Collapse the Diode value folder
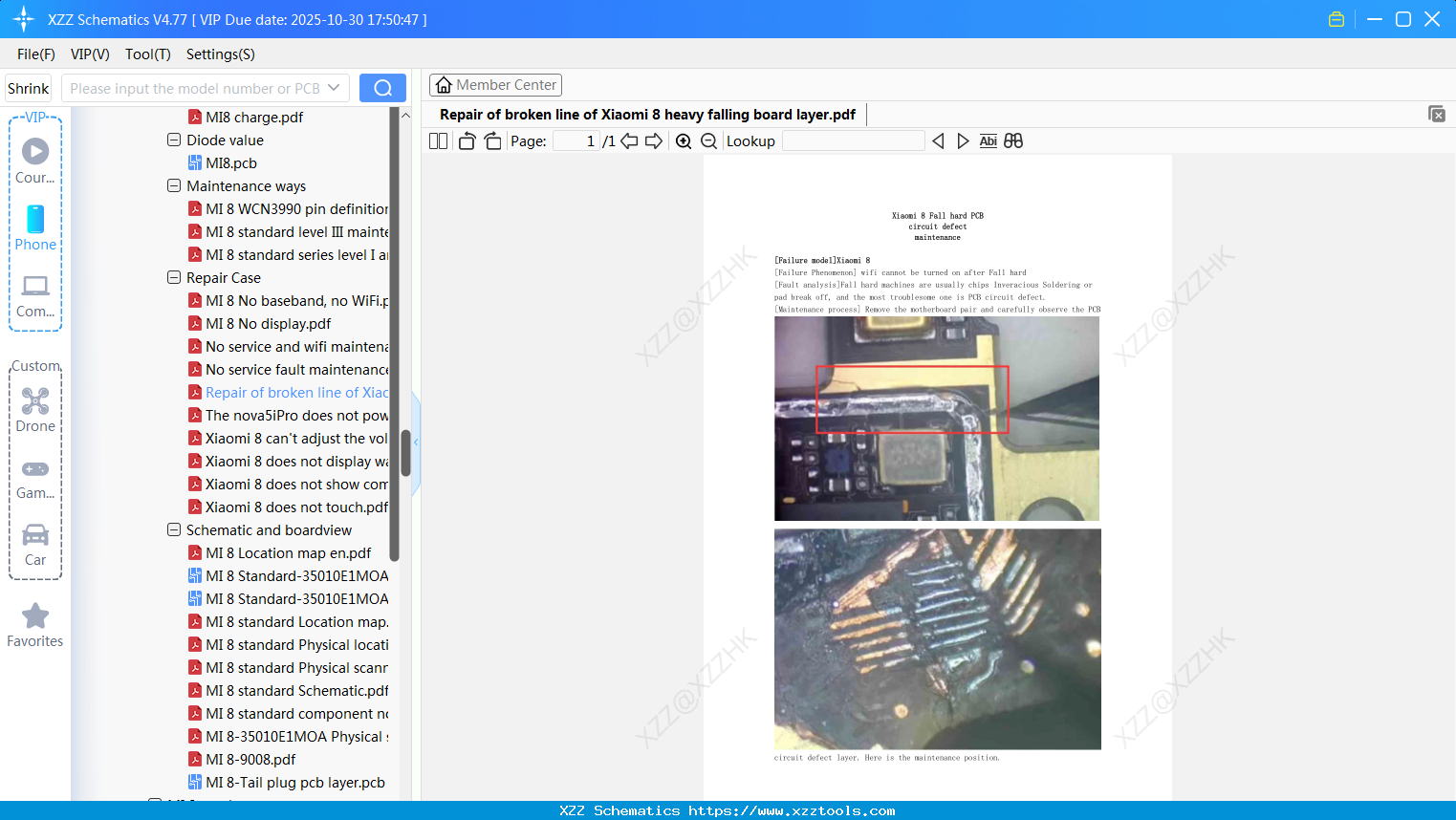This screenshot has width=1456, height=820. click(x=174, y=140)
